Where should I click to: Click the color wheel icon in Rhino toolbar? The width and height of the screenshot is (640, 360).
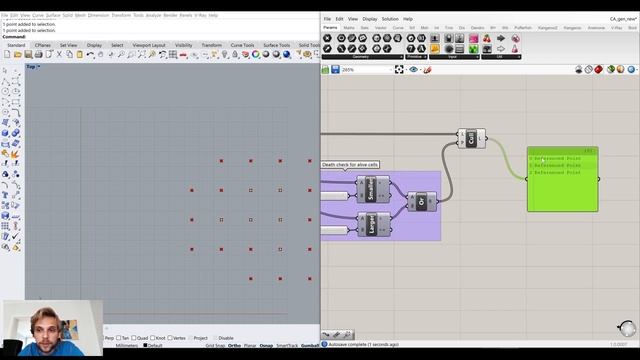[256, 54]
